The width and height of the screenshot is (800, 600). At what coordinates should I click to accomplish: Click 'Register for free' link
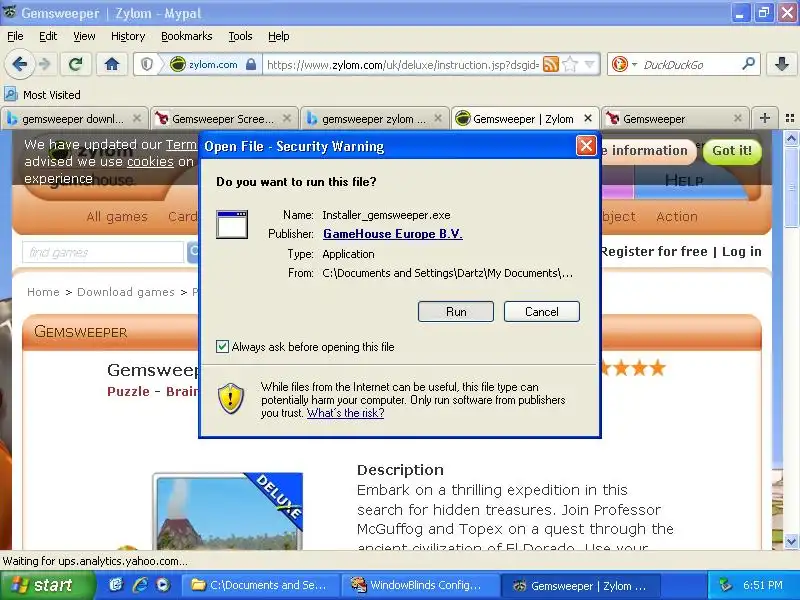pos(654,252)
